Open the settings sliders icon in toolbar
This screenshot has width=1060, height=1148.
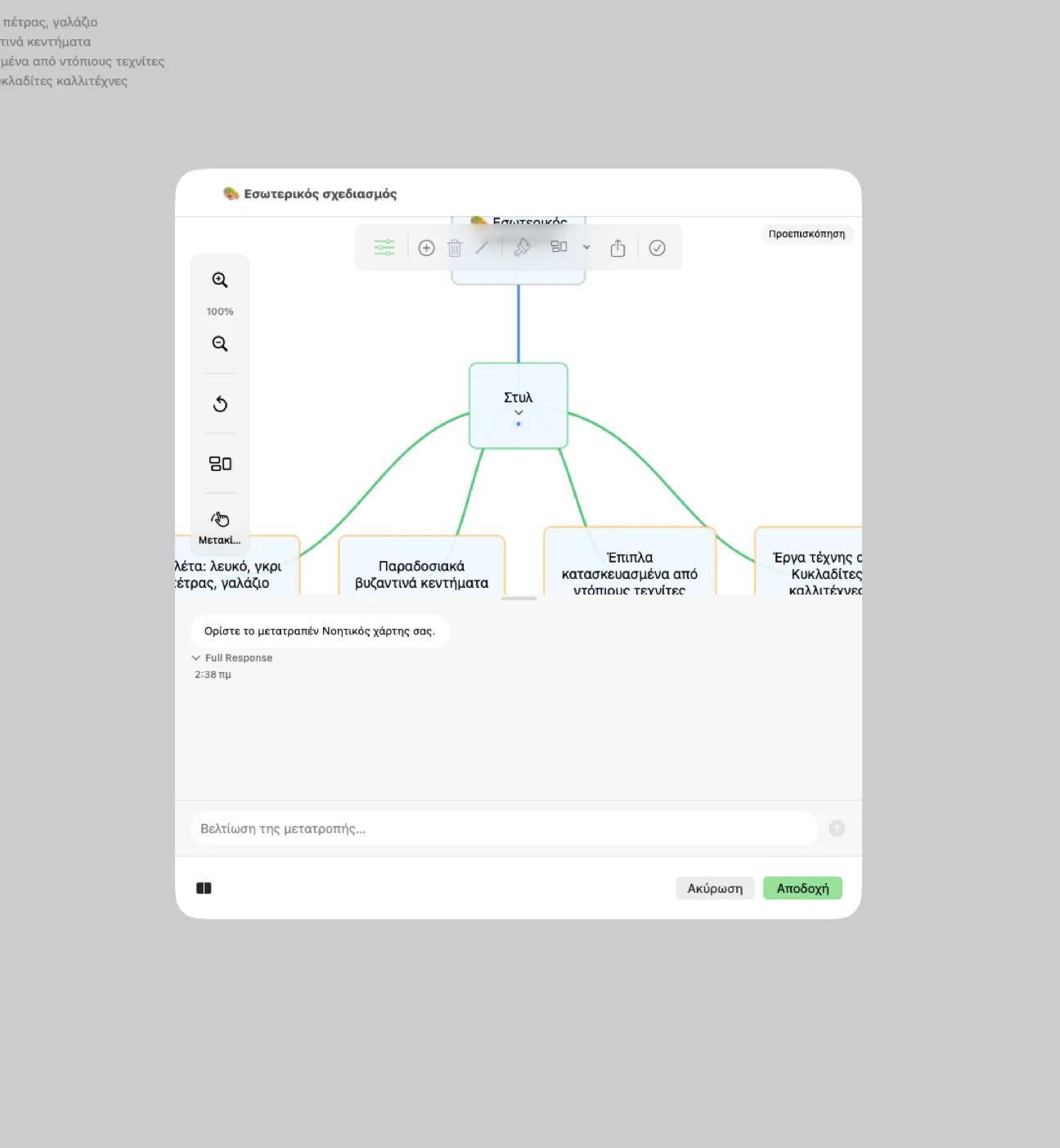click(x=384, y=248)
